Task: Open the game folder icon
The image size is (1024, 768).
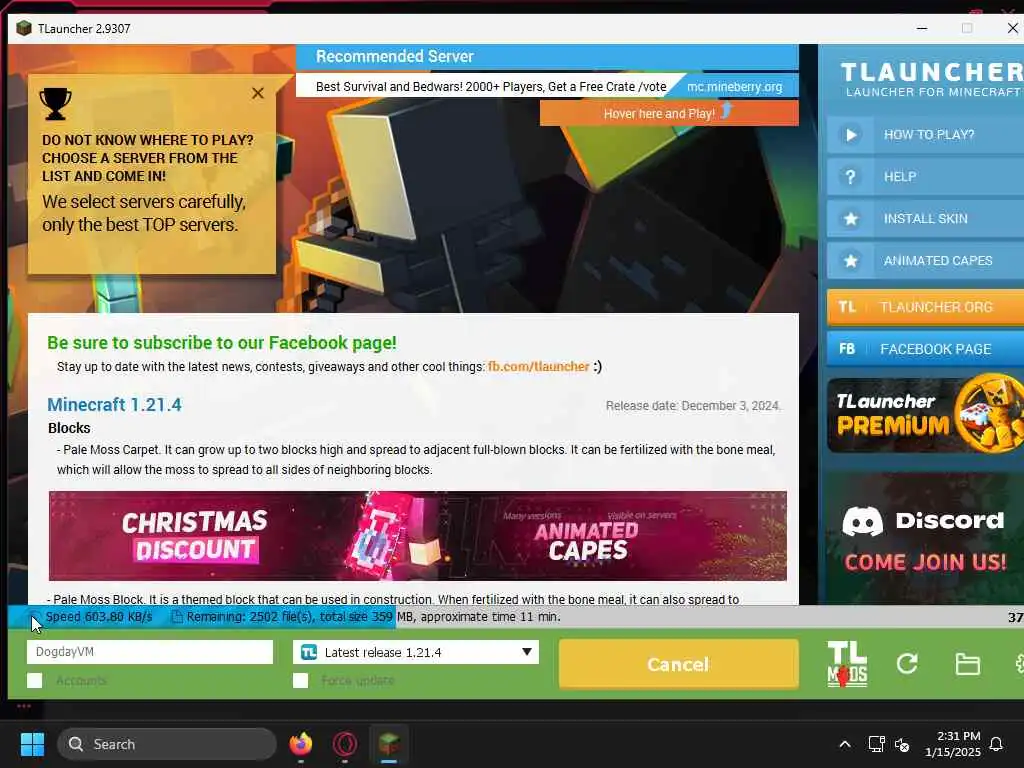Action: click(967, 664)
